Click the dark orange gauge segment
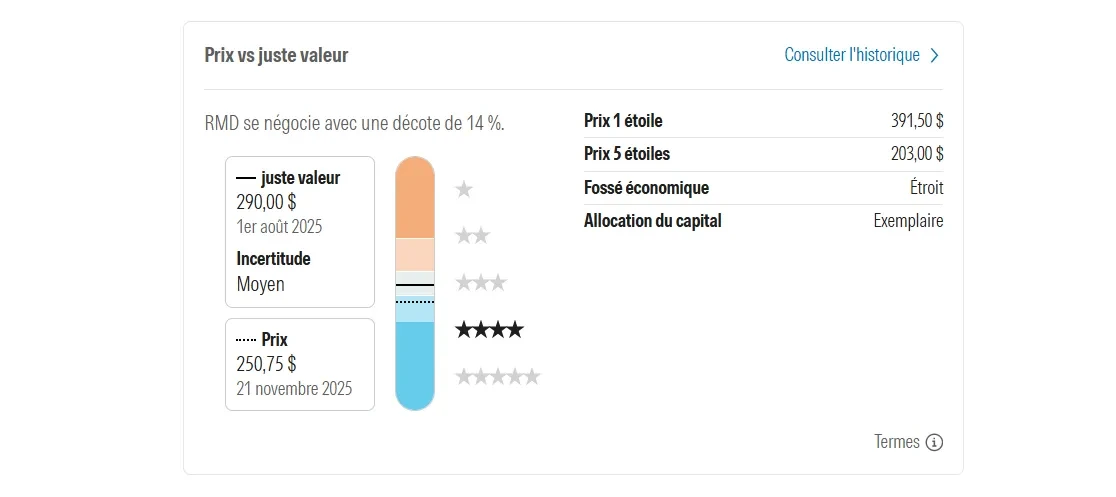Viewport: 1116px width, 497px height. point(415,200)
